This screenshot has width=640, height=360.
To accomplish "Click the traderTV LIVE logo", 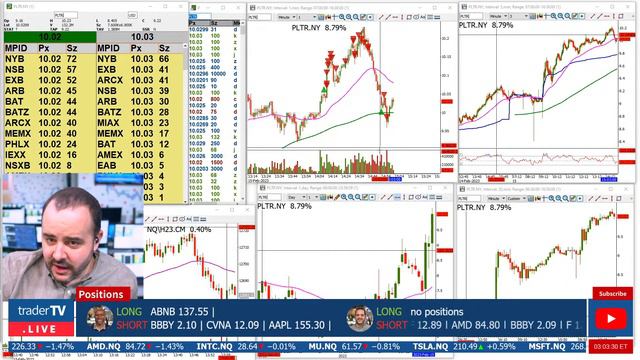I will click(42, 318).
